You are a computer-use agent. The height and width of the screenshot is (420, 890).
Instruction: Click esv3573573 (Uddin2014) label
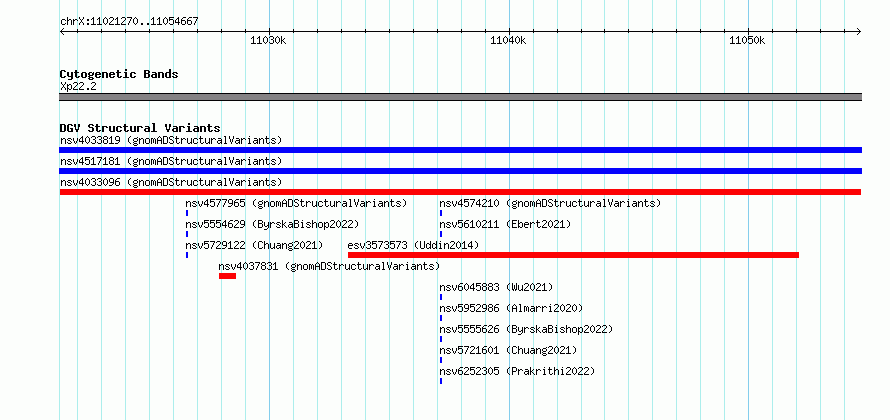click(x=413, y=245)
